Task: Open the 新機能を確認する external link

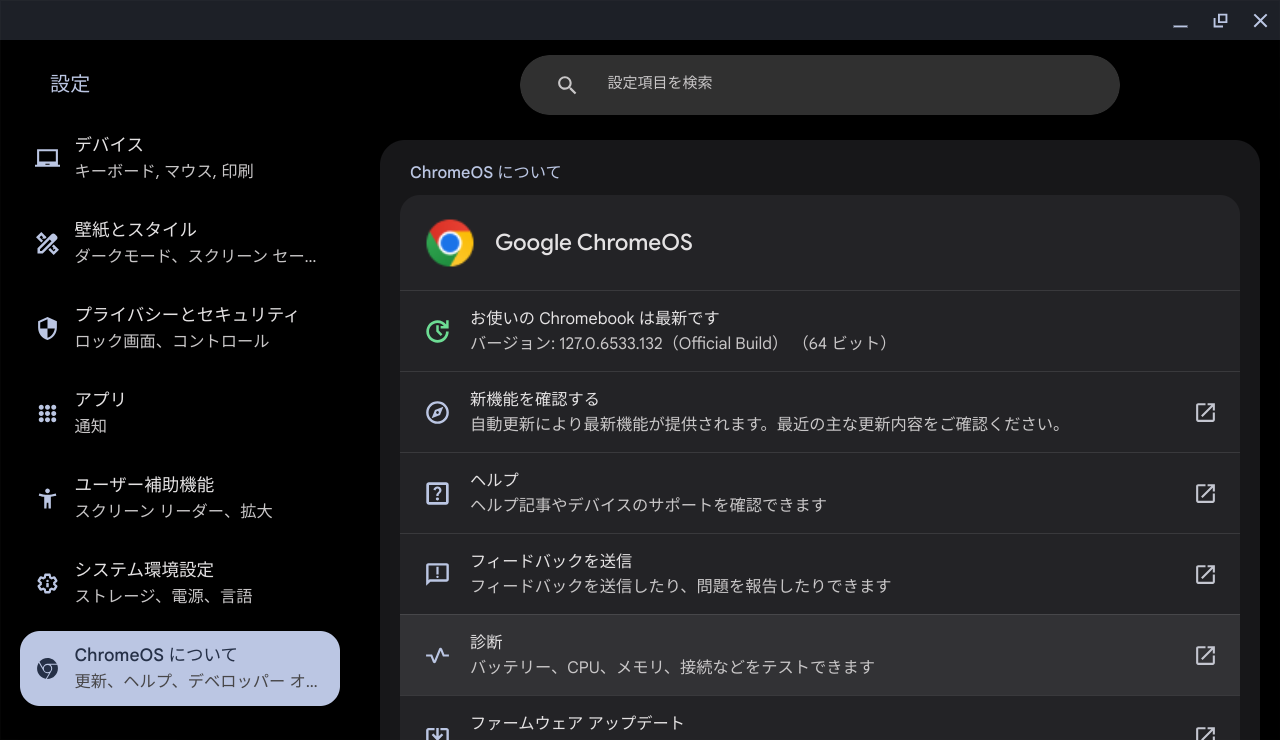Action: [1204, 412]
